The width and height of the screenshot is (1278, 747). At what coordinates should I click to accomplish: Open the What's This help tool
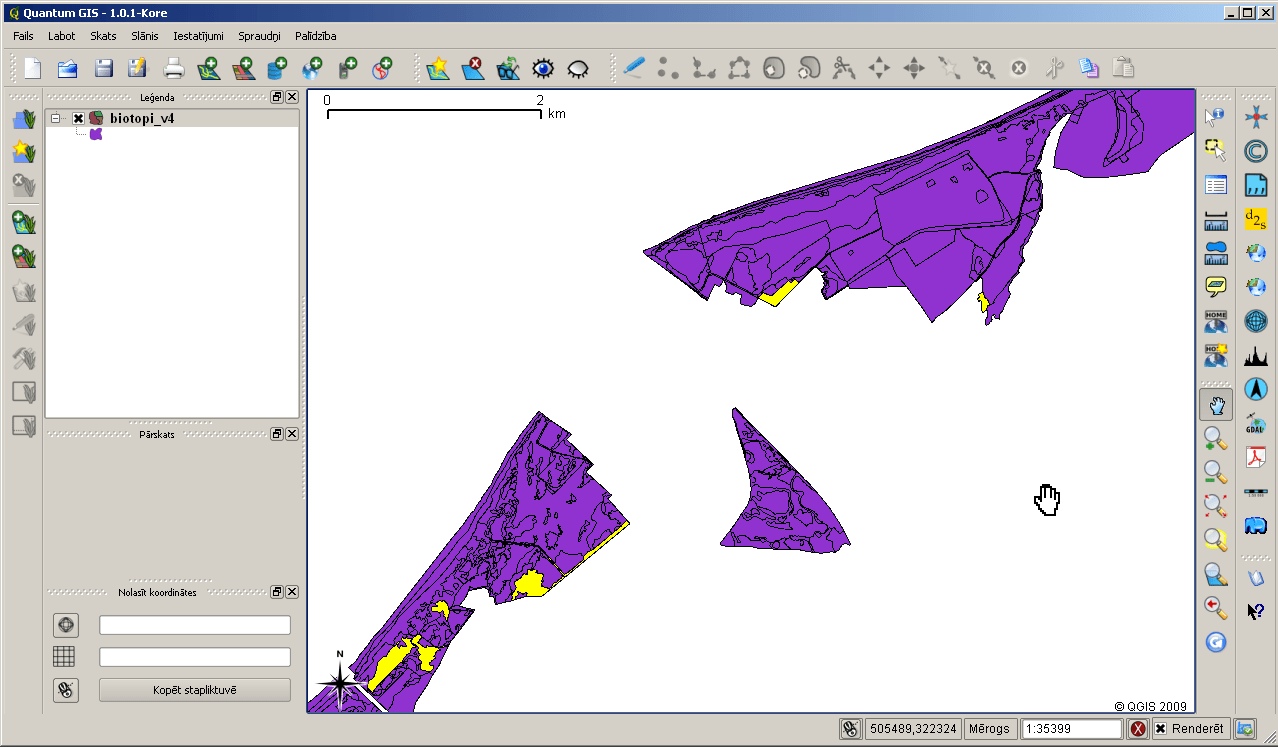click(1255, 610)
